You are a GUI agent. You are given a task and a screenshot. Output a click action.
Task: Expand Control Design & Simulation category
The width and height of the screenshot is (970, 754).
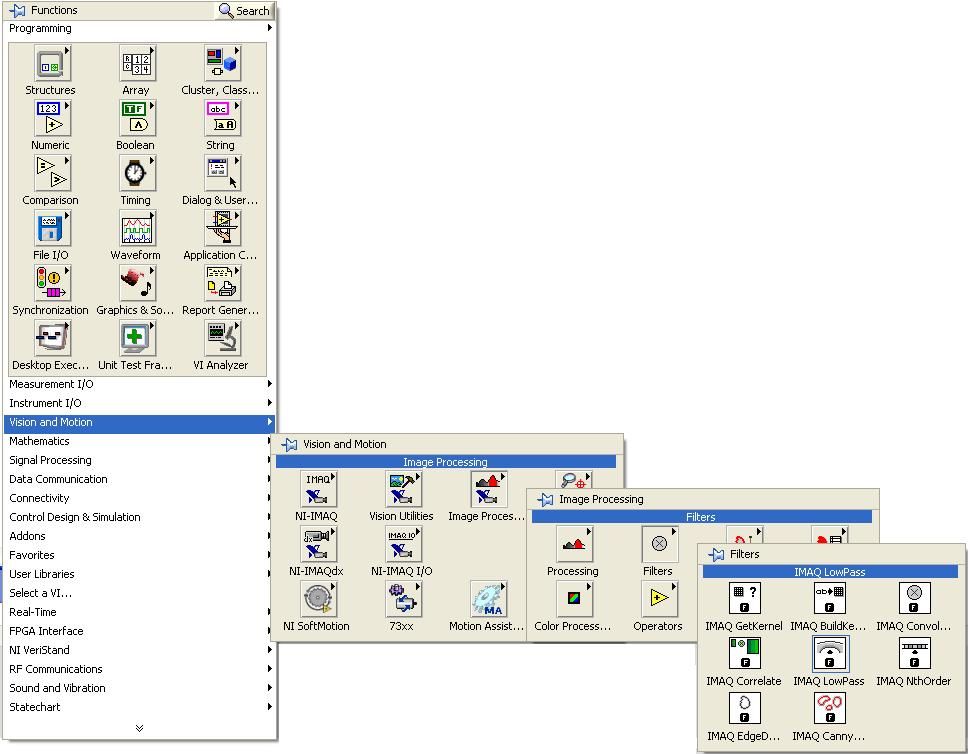click(x=139, y=517)
